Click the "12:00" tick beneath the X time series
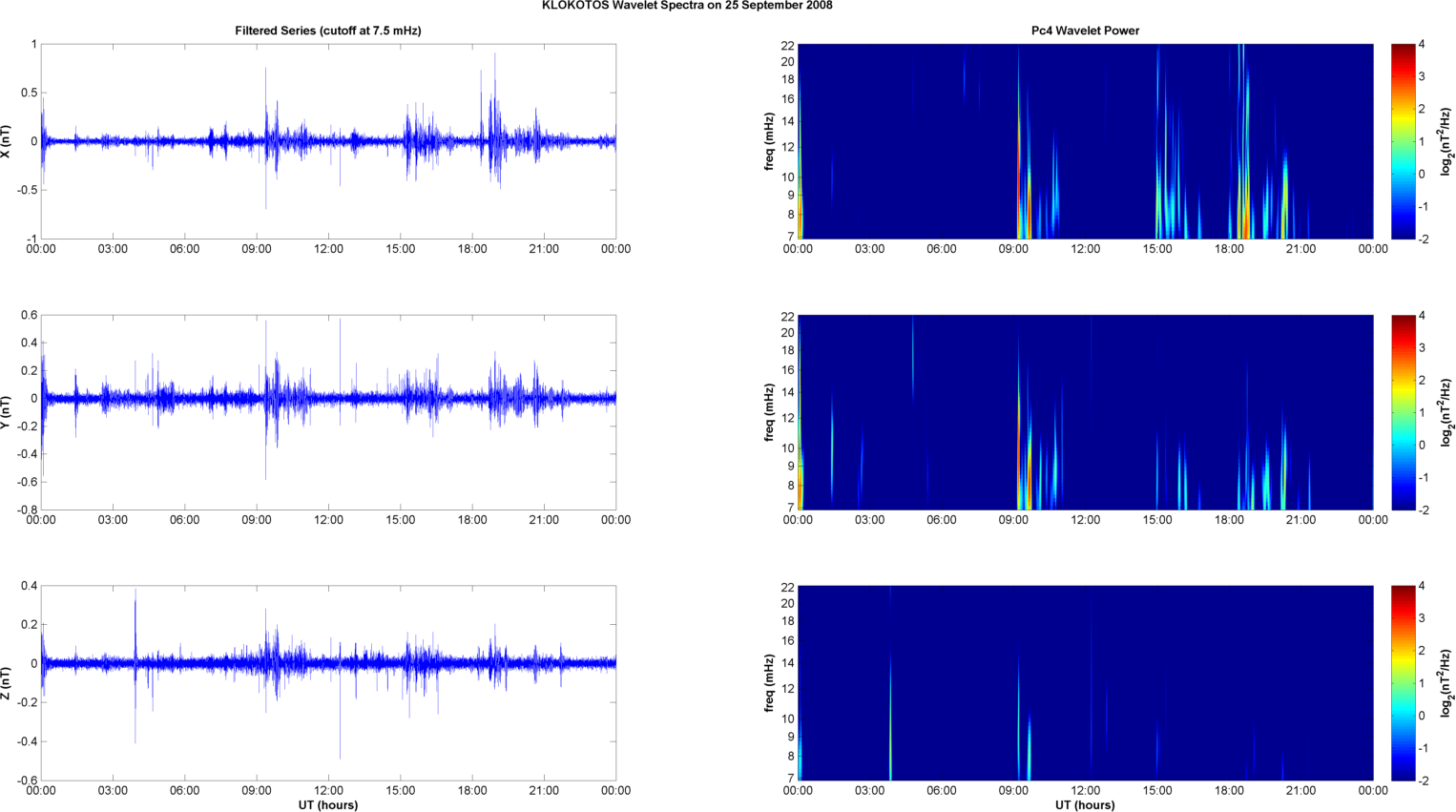The height and width of the screenshot is (812, 1456). tap(328, 249)
